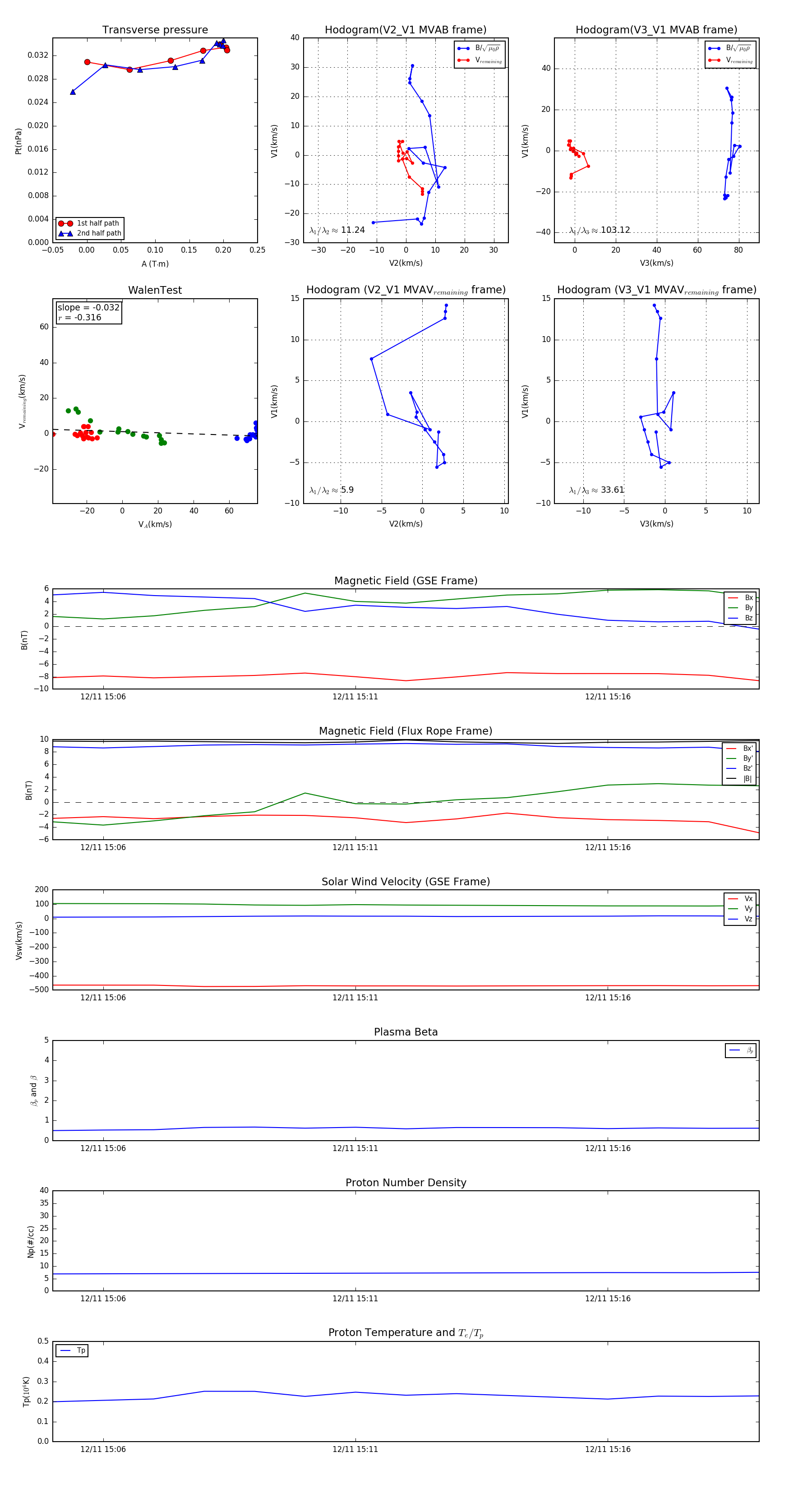Click the "Solar Wind Velocity (GSE Frame)" title
Image resolution: width=812 pixels, height=1489 pixels.
point(406,882)
